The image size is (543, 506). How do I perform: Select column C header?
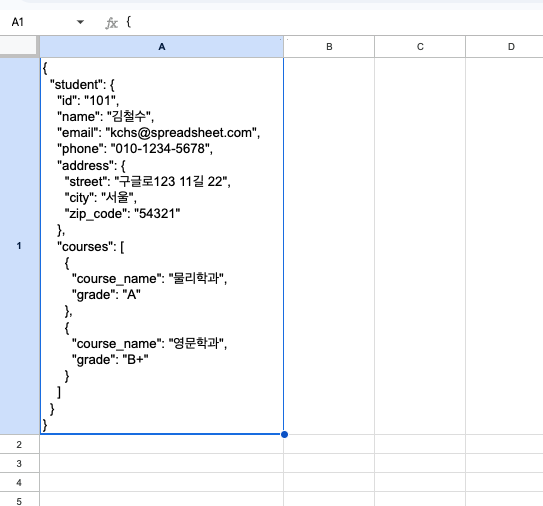420,47
